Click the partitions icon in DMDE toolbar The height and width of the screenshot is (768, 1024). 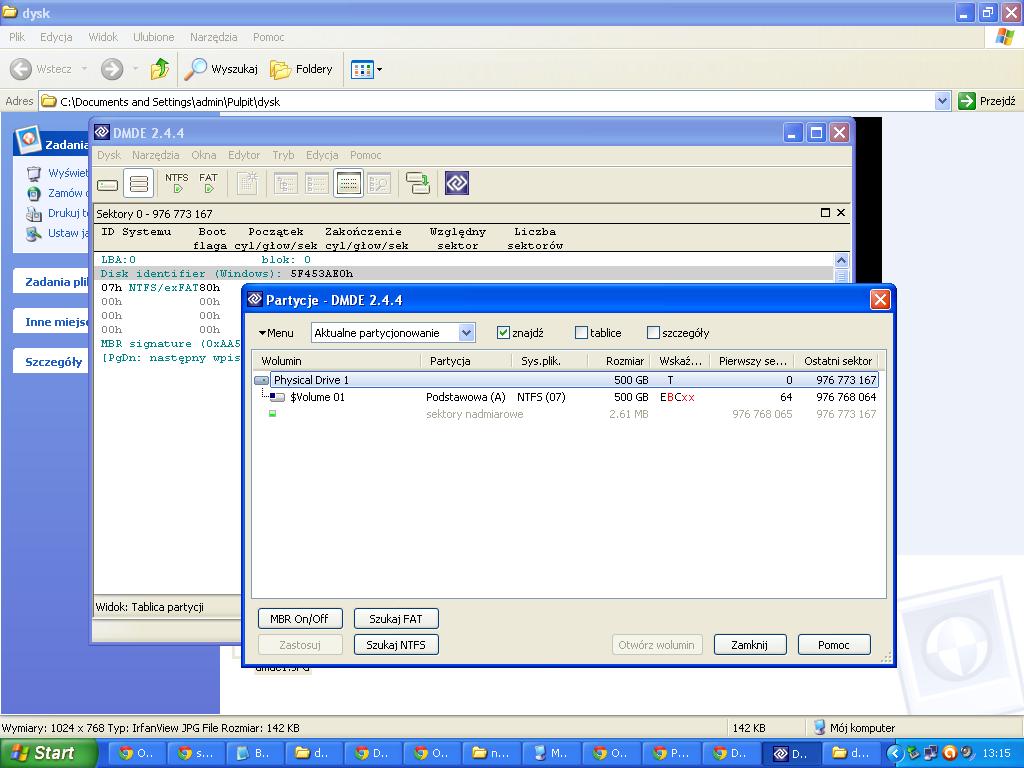[x=138, y=184]
